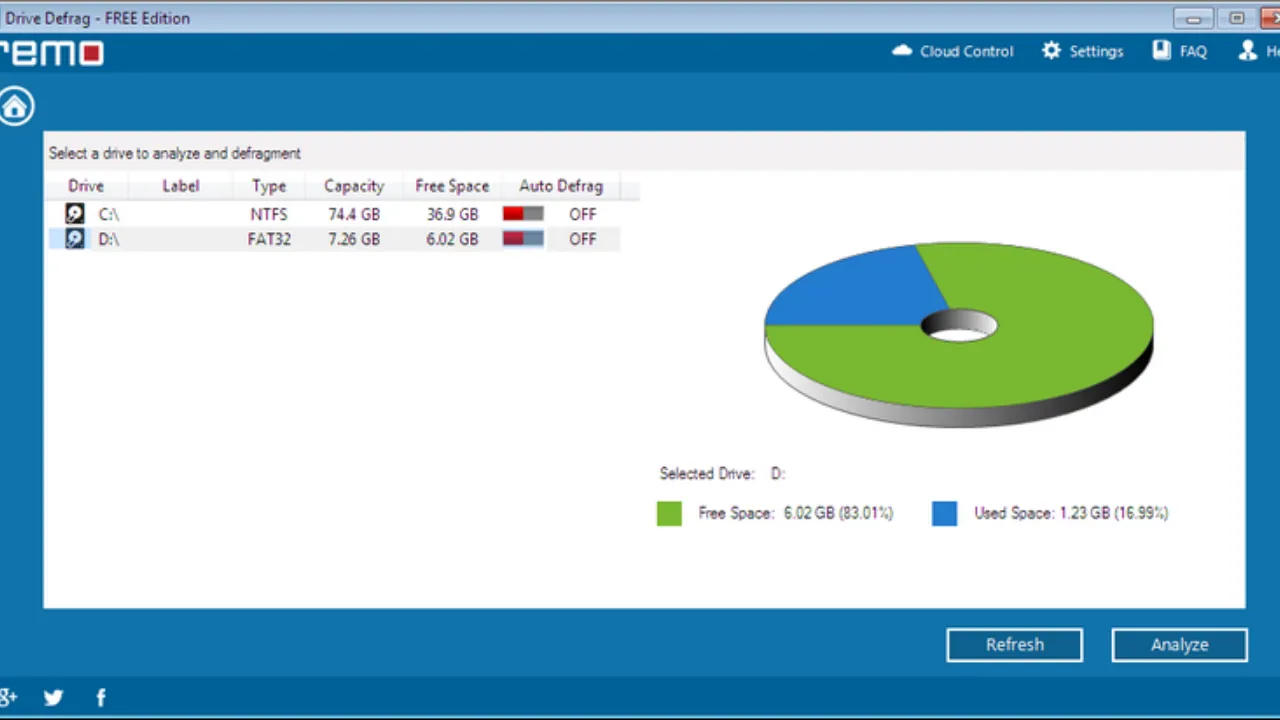Open the Twitter link icon
This screenshot has width=1280, height=720.
(x=54, y=698)
